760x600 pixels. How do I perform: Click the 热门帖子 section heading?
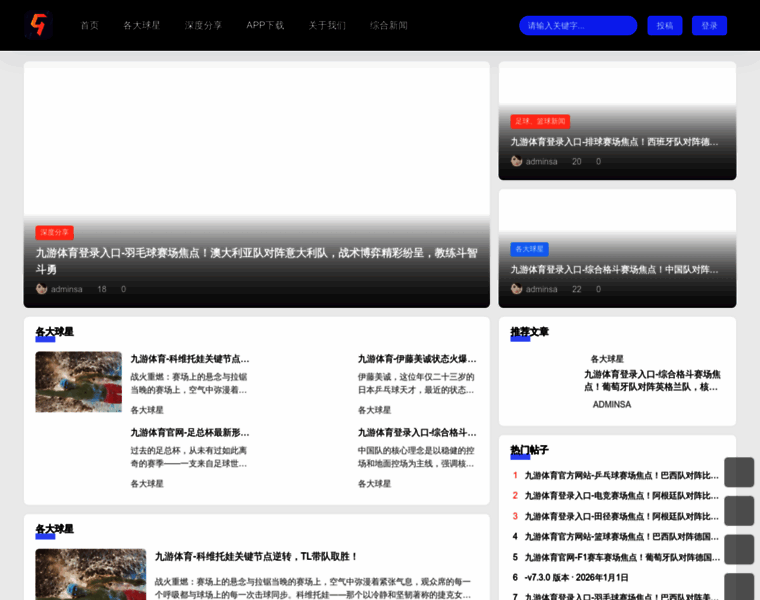[x=529, y=450]
